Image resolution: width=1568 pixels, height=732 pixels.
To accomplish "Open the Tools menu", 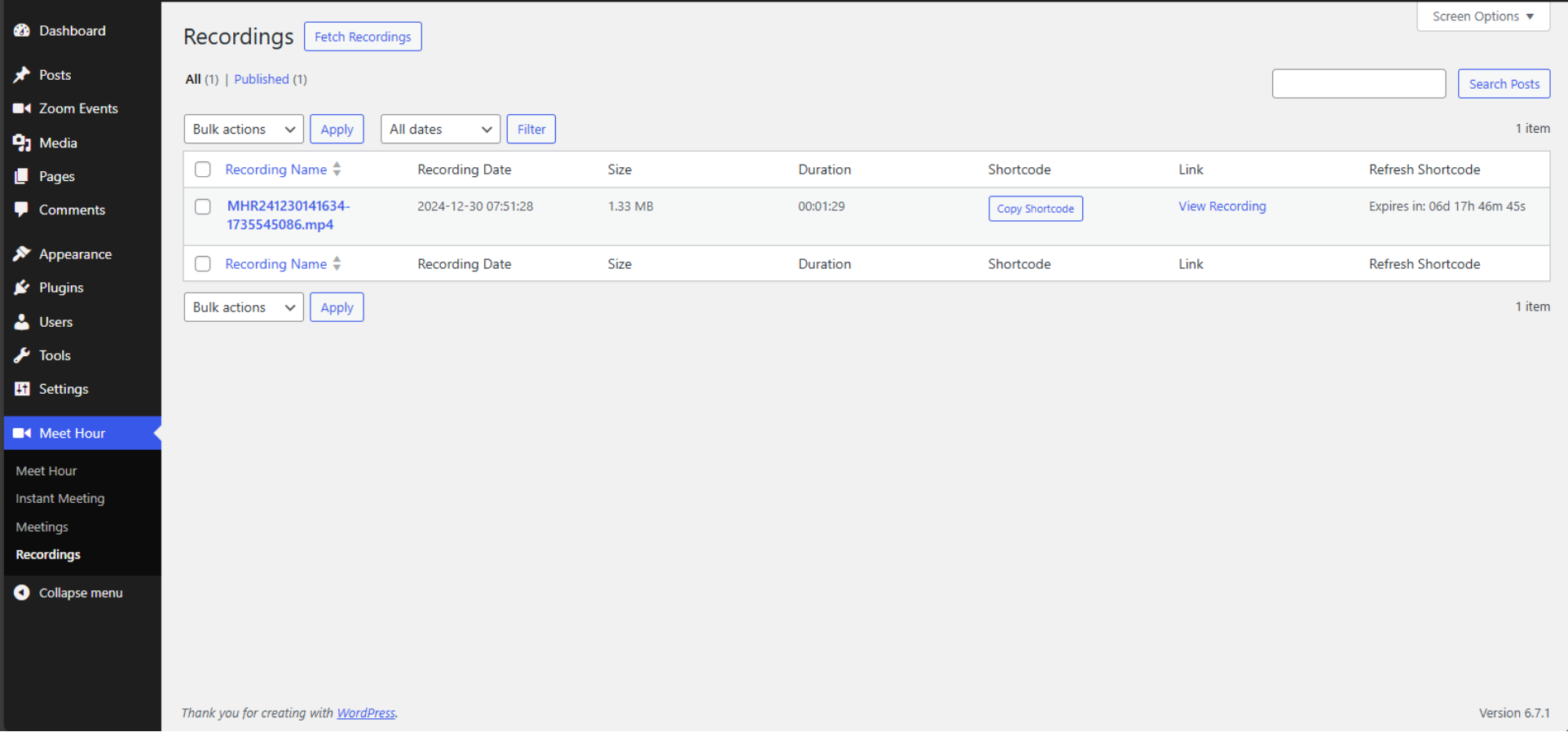I will (x=55, y=355).
